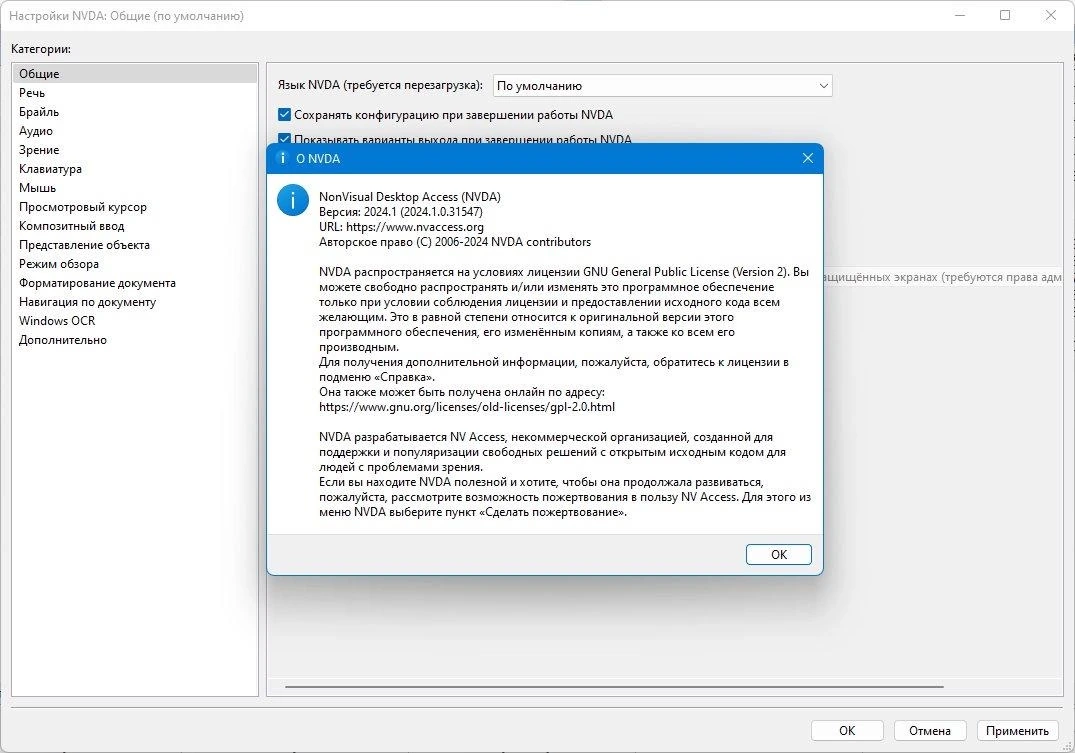Click OK button in NVDA settings window
This screenshot has width=1075, height=753.
[847, 730]
